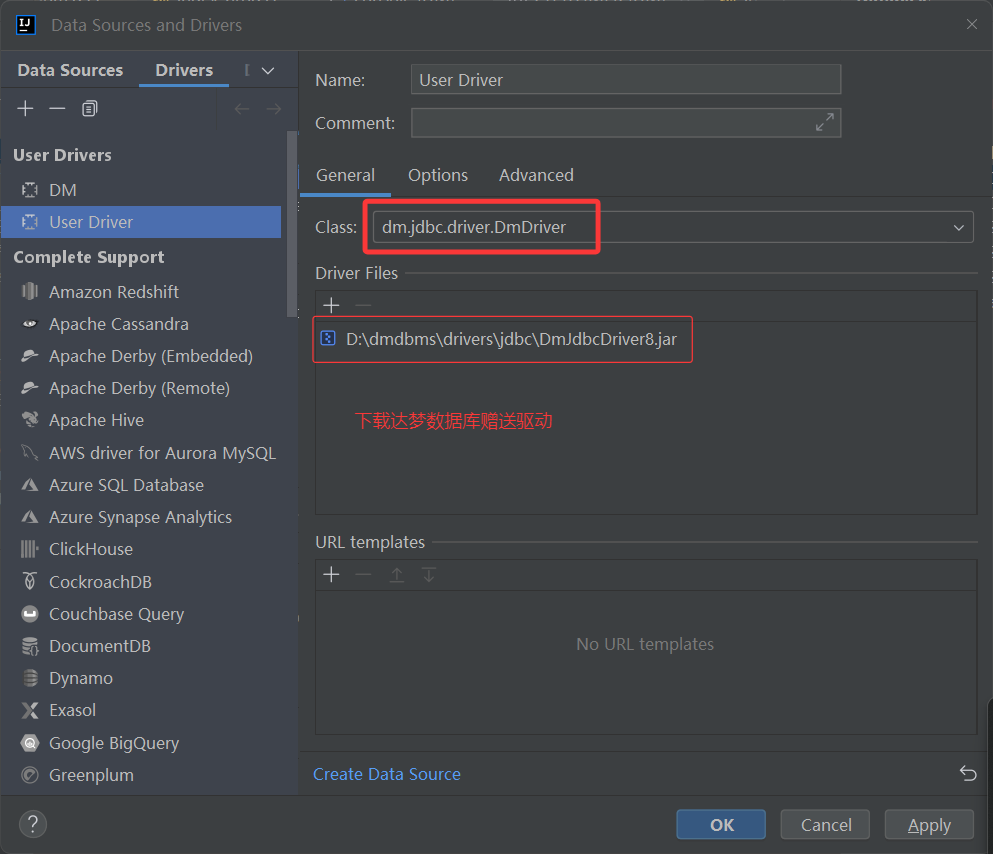Click the jar file icon in Driver Files
Screen dimensions: 993x854
(x=328, y=338)
